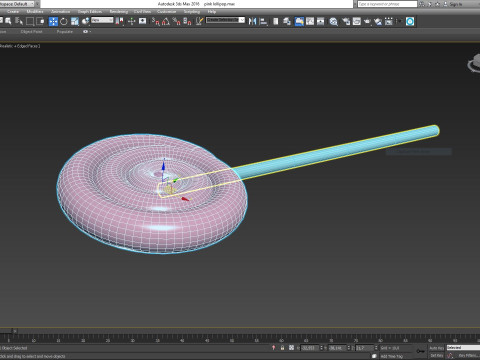Click the Isolate Selection toggle icon
The height and width of the screenshot is (360, 480).
(x=273, y=348)
